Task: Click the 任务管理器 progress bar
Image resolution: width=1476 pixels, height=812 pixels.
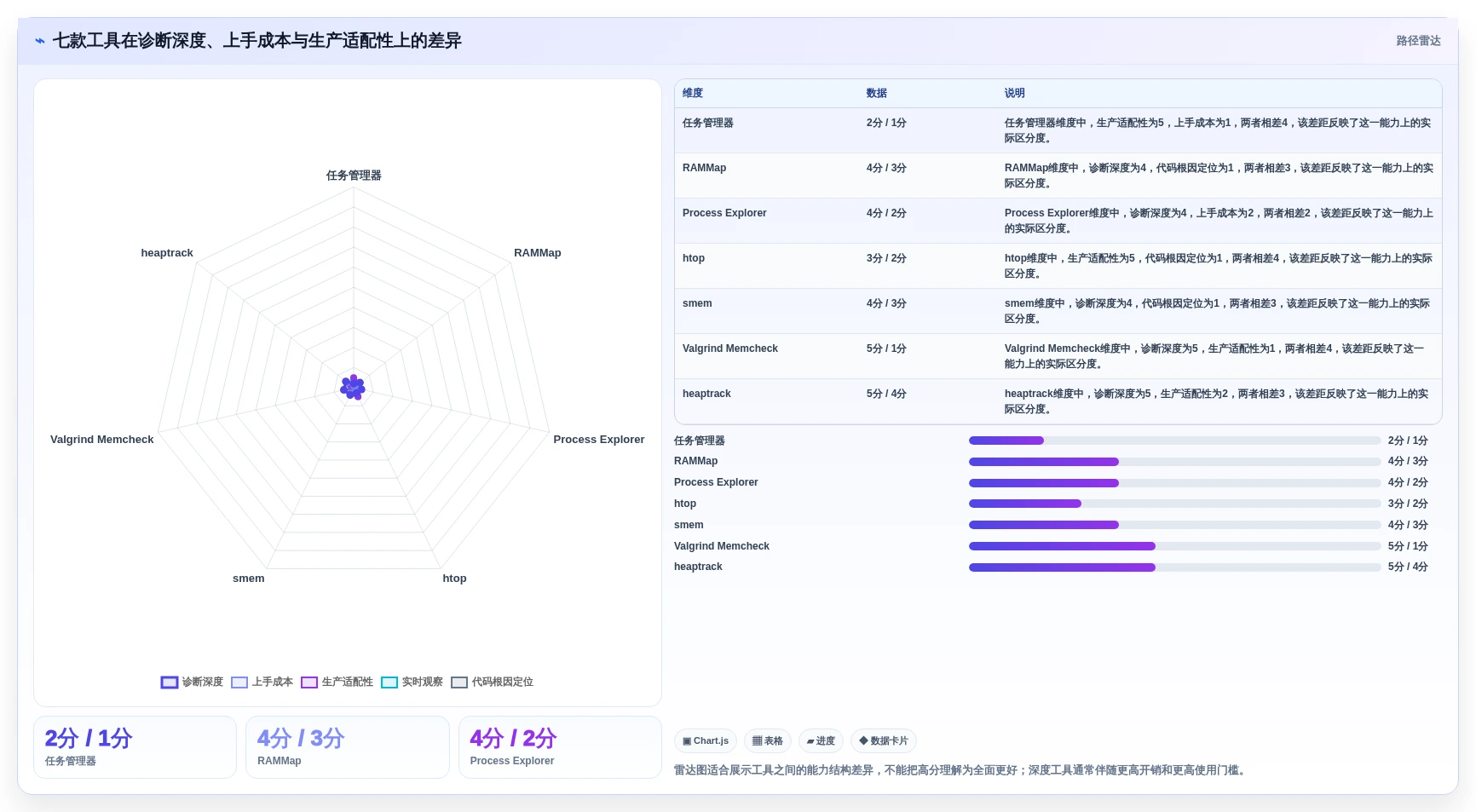Action: click(1174, 441)
